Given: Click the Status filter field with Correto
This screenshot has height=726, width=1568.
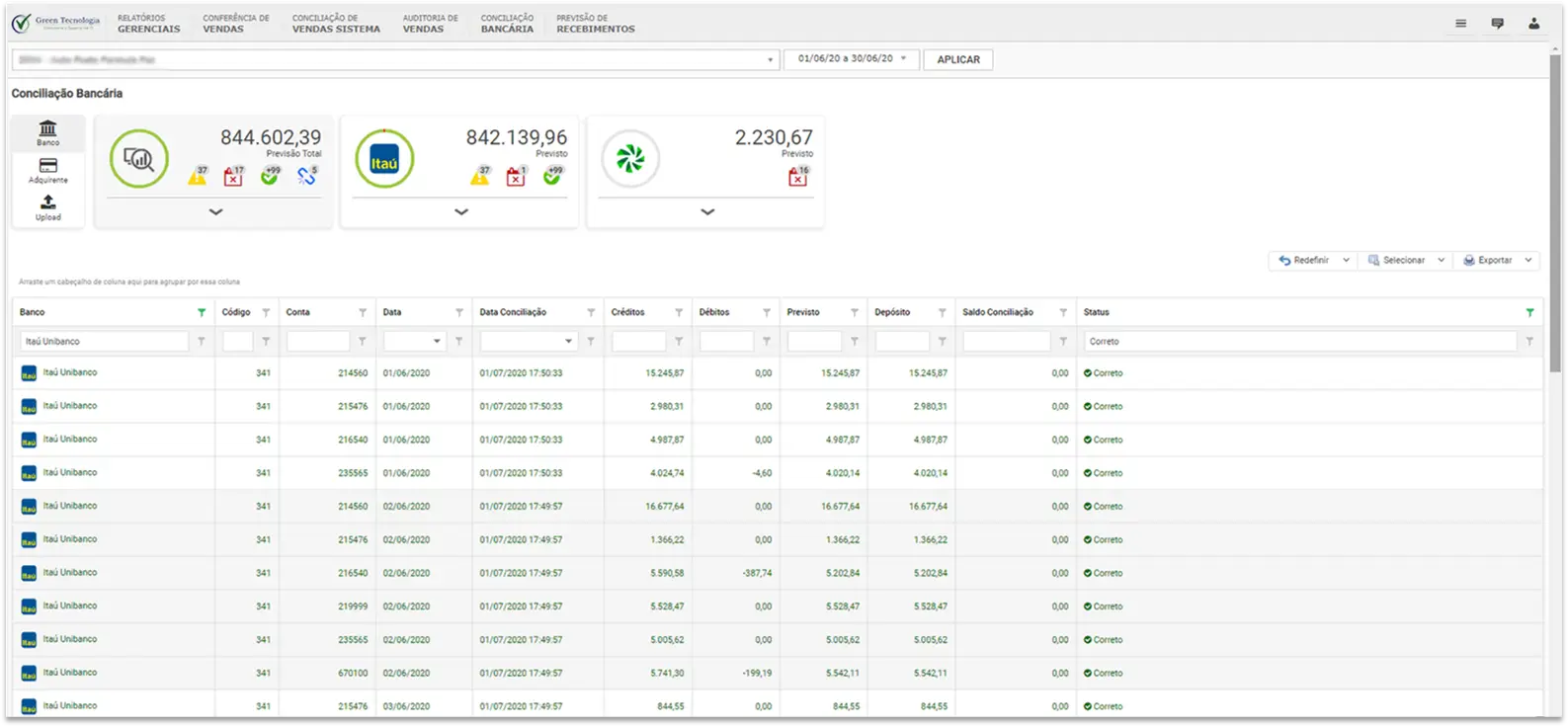Looking at the screenshot, I should (1300, 342).
